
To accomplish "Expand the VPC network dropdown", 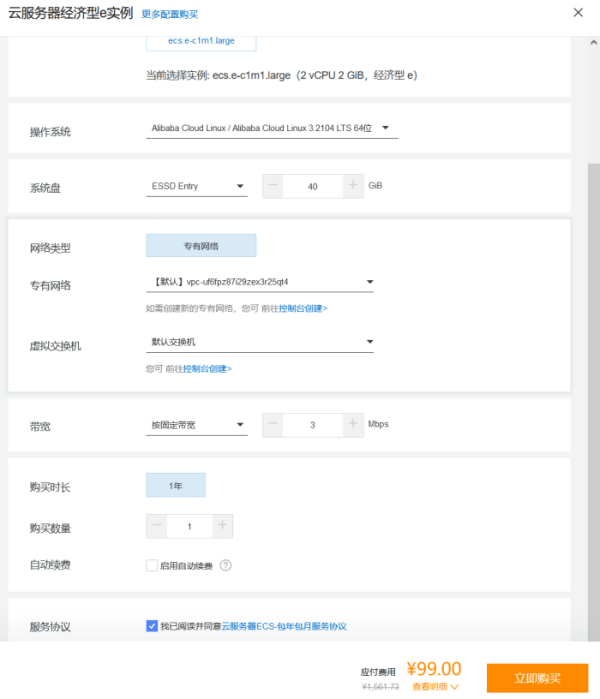I will (x=260, y=282).
